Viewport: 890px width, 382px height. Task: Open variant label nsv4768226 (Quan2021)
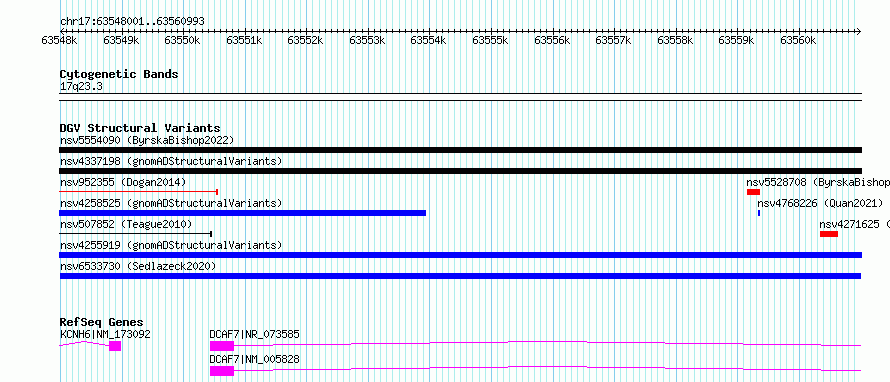click(820, 203)
